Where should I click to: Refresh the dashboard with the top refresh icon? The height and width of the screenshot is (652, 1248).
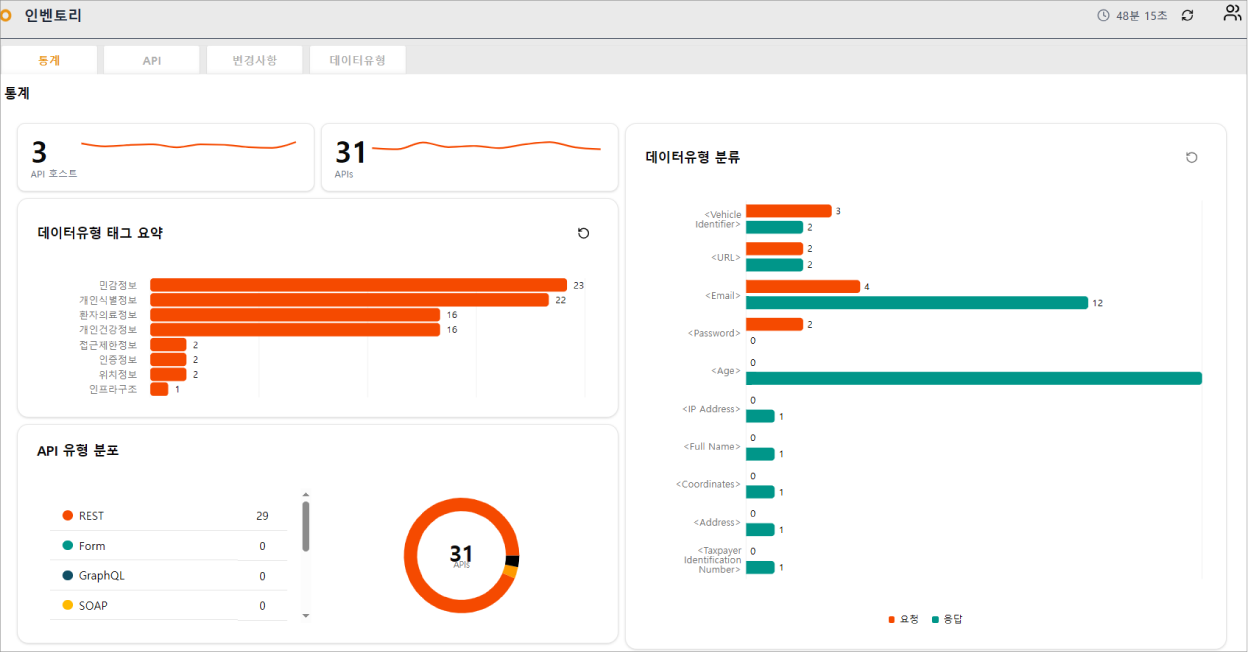[1188, 15]
